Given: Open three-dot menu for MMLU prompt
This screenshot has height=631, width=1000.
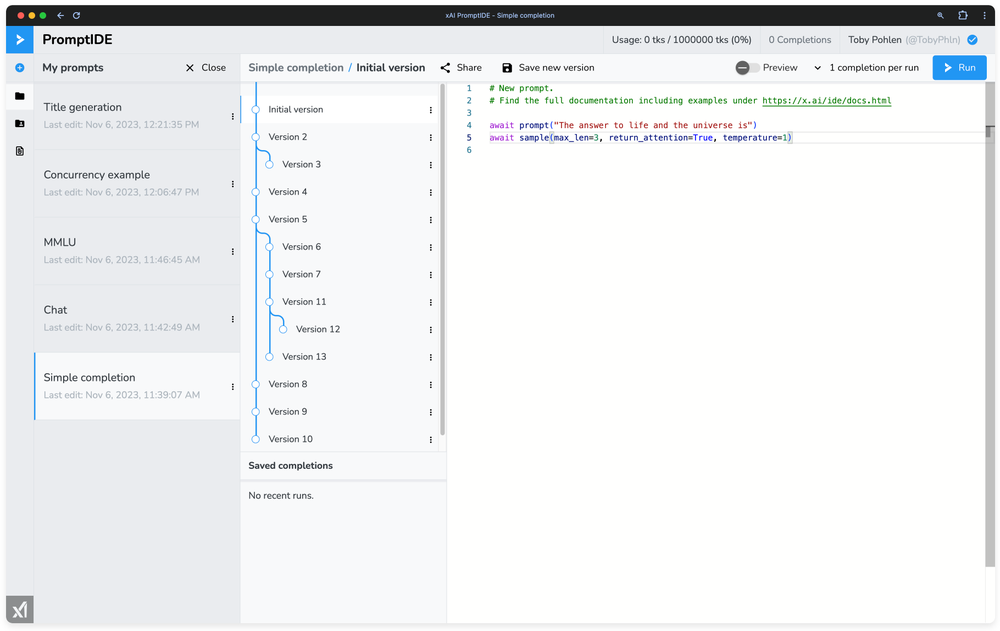Looking at the screenshot, I should pyautogui.click(x=233, y=252).
